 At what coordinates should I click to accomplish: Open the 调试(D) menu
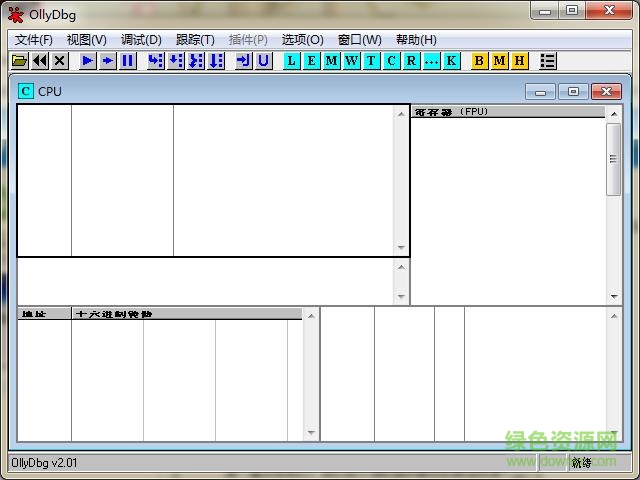point(141,40)
